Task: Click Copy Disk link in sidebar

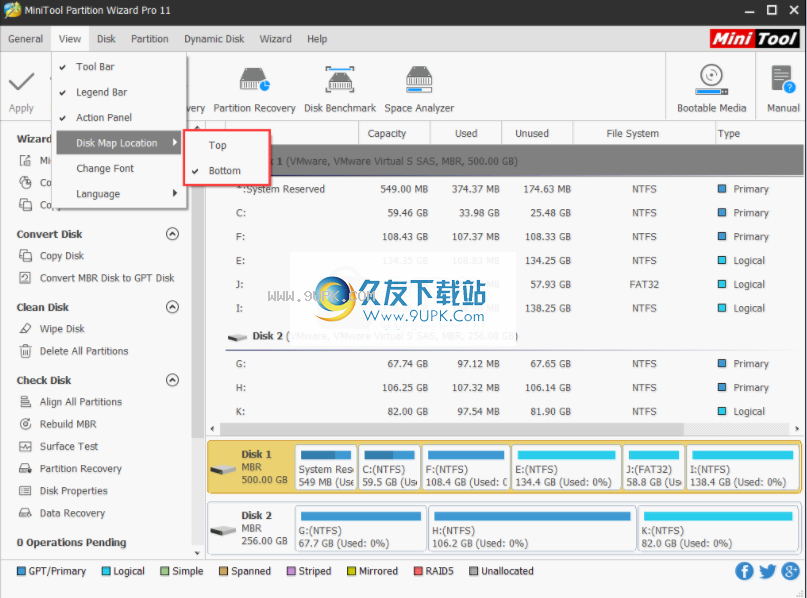Action: click(x=62, y=256)
